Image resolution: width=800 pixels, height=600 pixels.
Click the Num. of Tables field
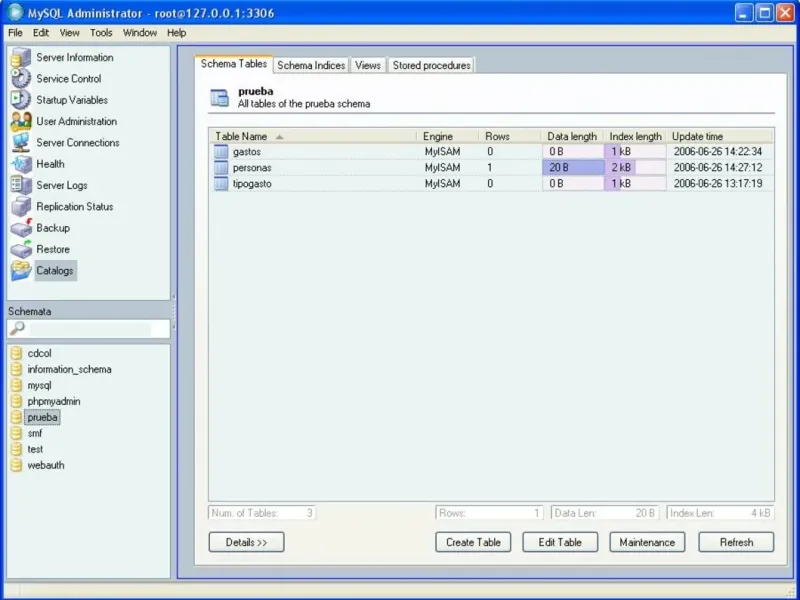(262, 513)
